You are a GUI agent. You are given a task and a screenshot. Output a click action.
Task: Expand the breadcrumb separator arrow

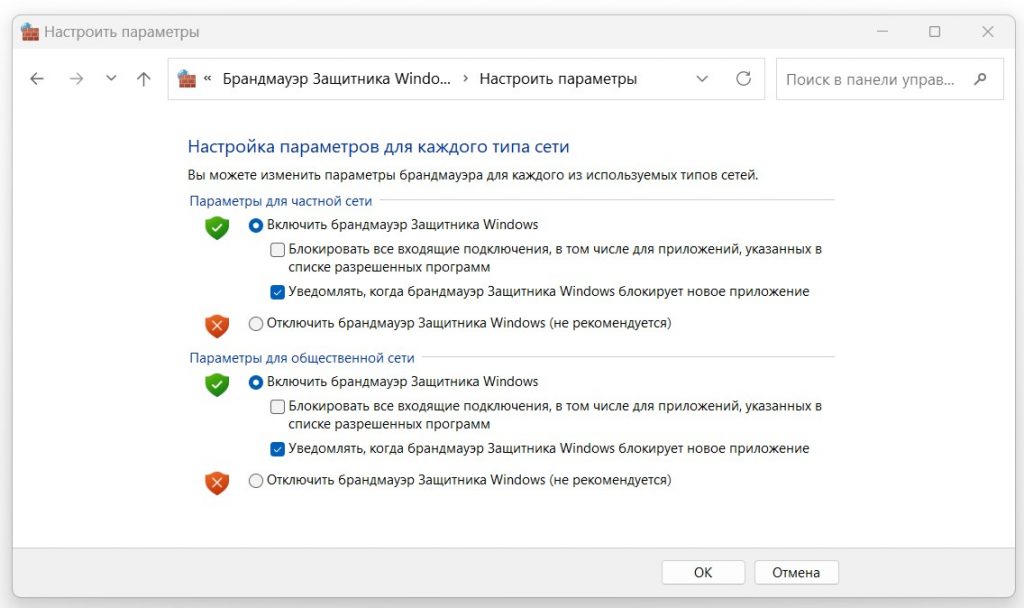tap(466, 79)
